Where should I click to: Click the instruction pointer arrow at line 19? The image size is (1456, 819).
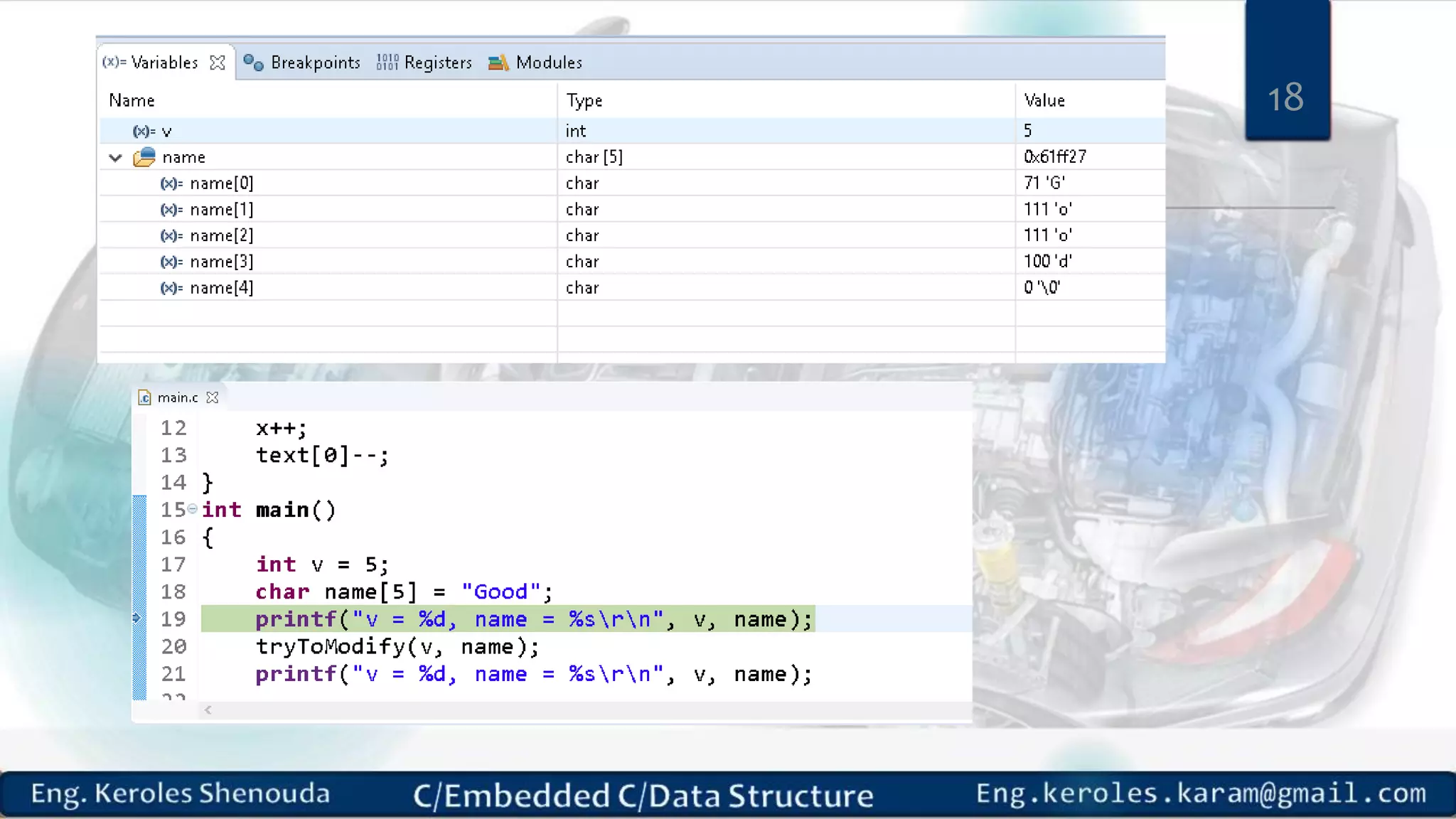(x=136, y=619)
